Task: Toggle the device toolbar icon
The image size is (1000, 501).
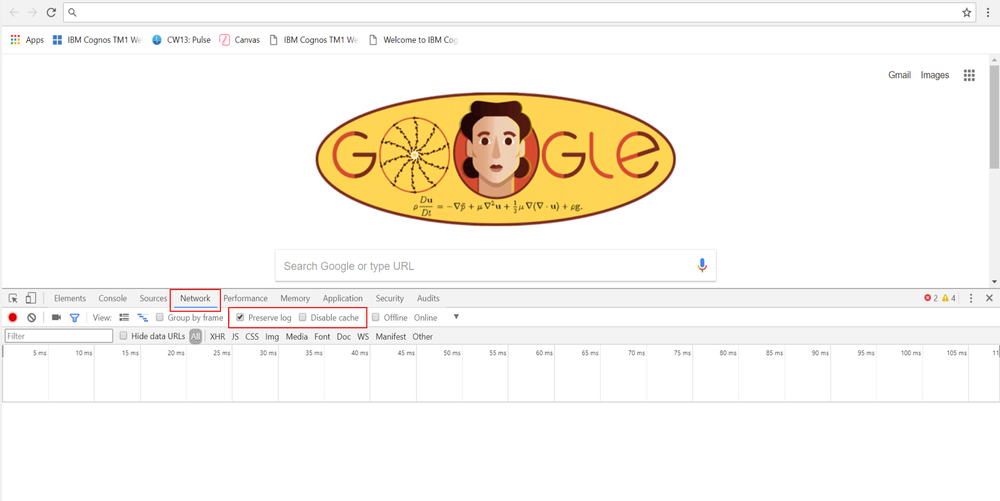Action: click(31, 298)
